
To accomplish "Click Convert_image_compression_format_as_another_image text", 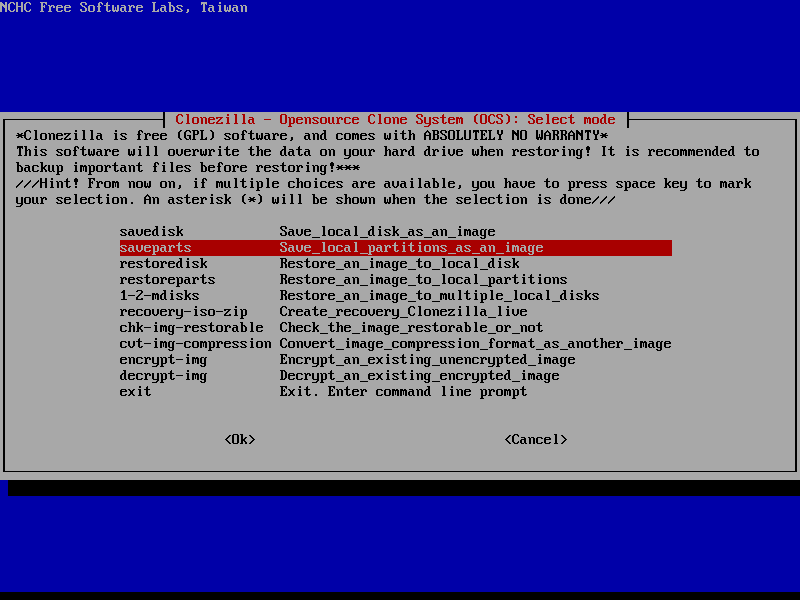I will [475, 343].
